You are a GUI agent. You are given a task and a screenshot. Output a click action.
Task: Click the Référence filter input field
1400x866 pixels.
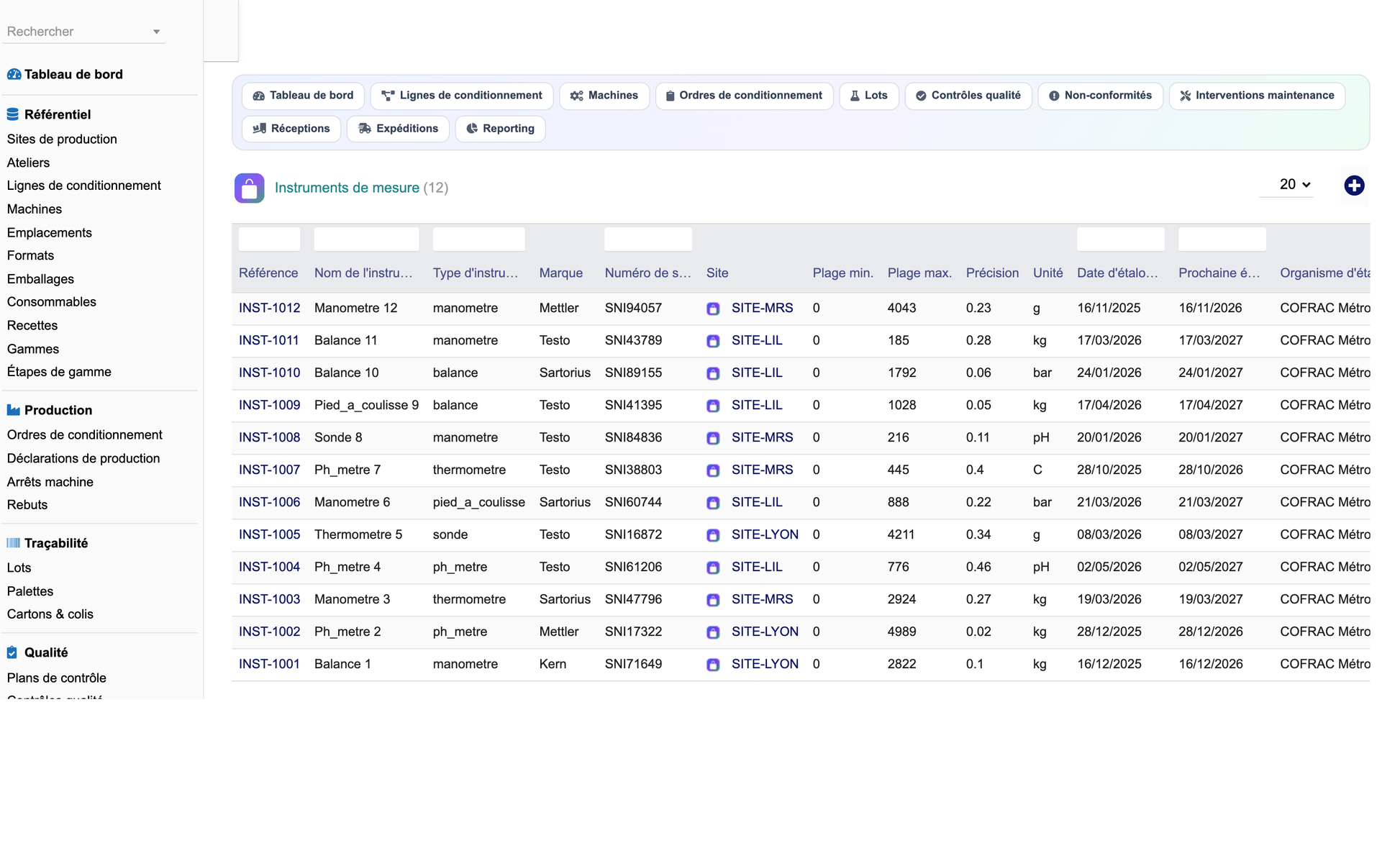point(269,239)
